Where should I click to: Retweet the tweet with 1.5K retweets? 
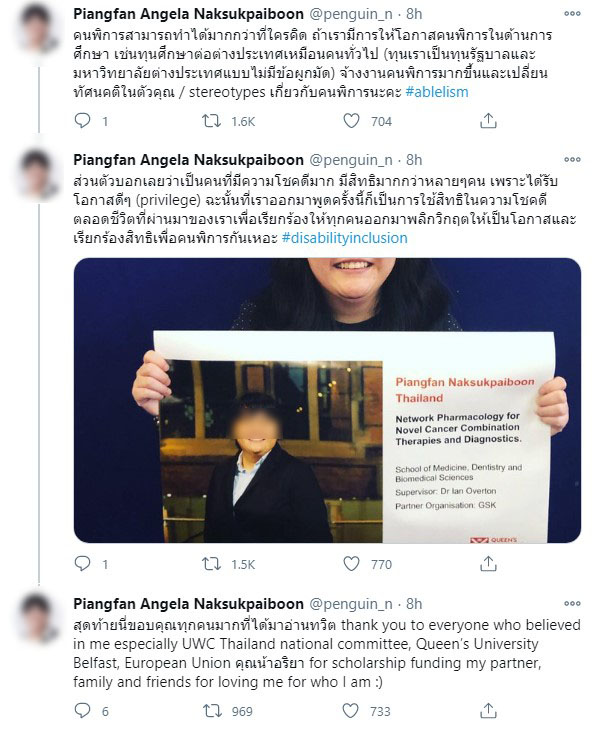(211, 564)
